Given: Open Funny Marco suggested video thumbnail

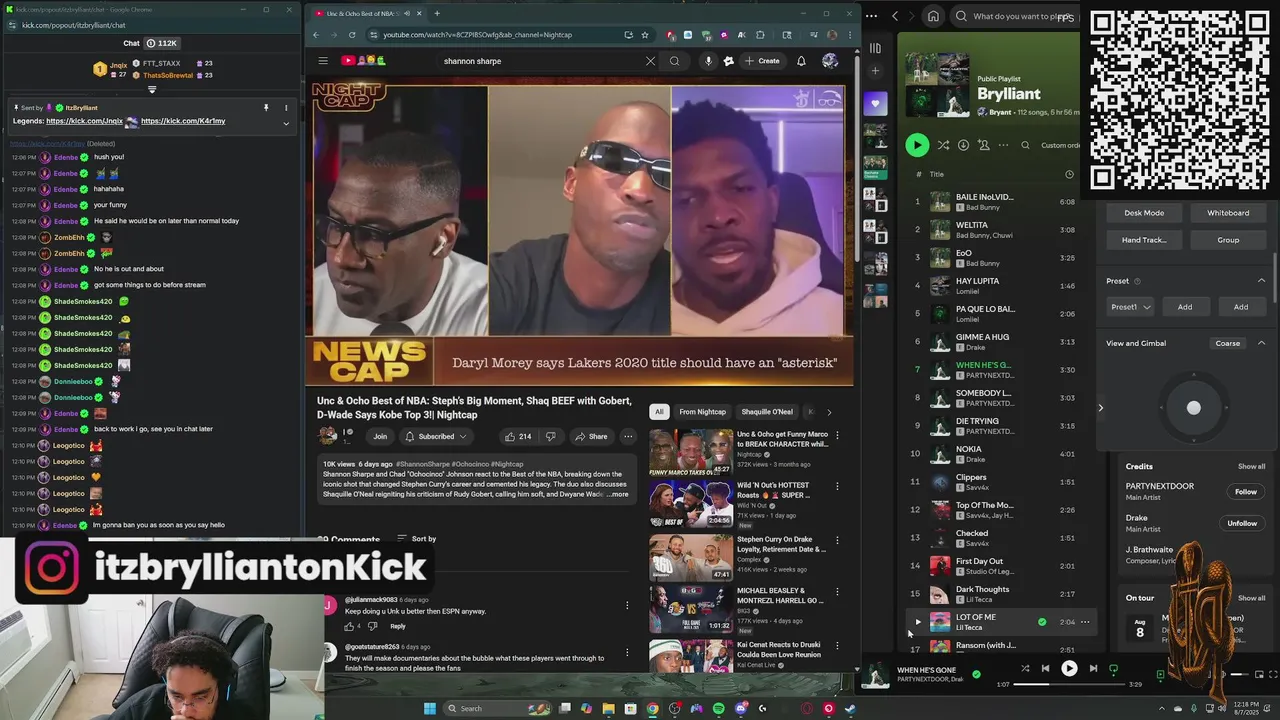Looking at the screenshot, I should (691, 452).
